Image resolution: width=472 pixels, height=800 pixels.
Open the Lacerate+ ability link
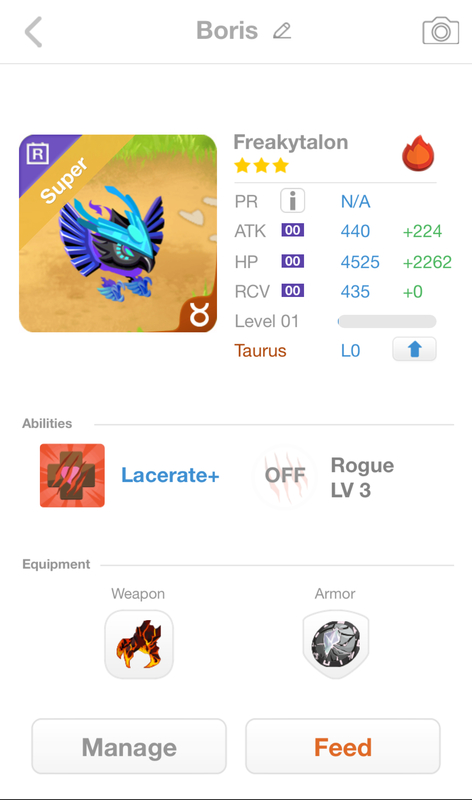point(170,475)
